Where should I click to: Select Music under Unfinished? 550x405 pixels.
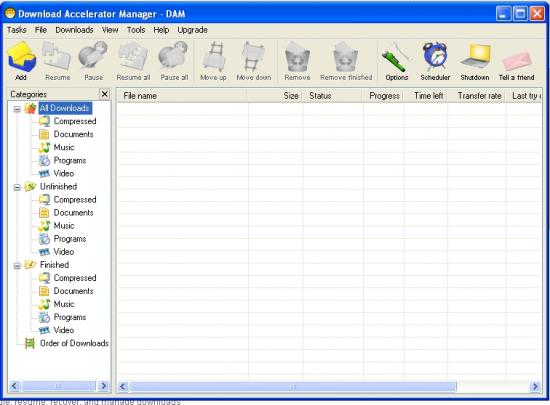[64, 226]
